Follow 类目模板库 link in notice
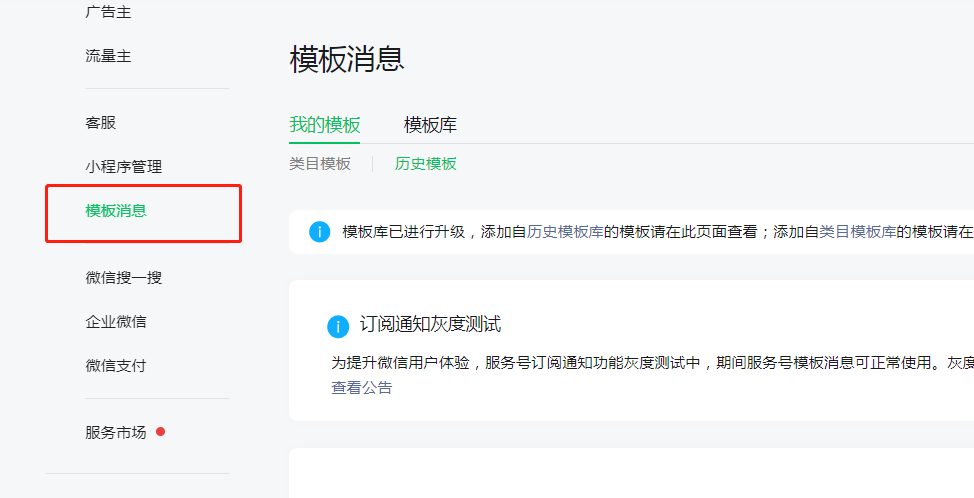This screenshot has width=974, height=498. pyautogui.click(x=857, y=232)
